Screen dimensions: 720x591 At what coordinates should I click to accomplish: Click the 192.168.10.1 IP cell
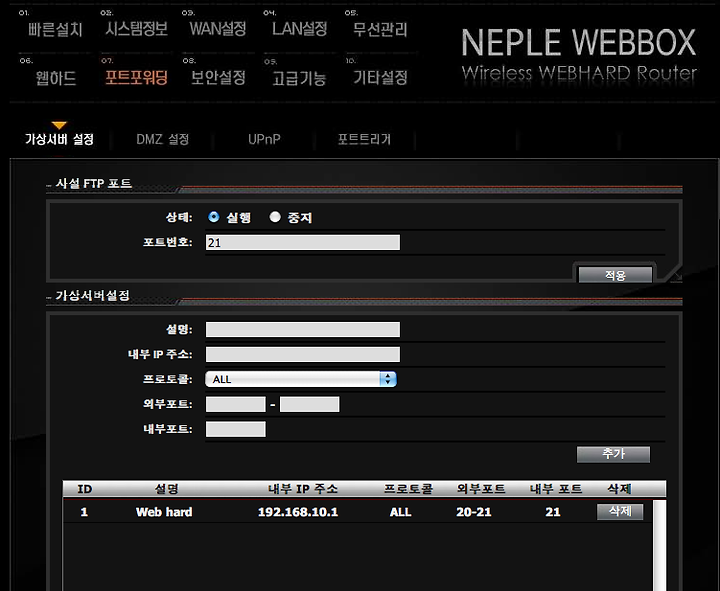coord(298,512)
